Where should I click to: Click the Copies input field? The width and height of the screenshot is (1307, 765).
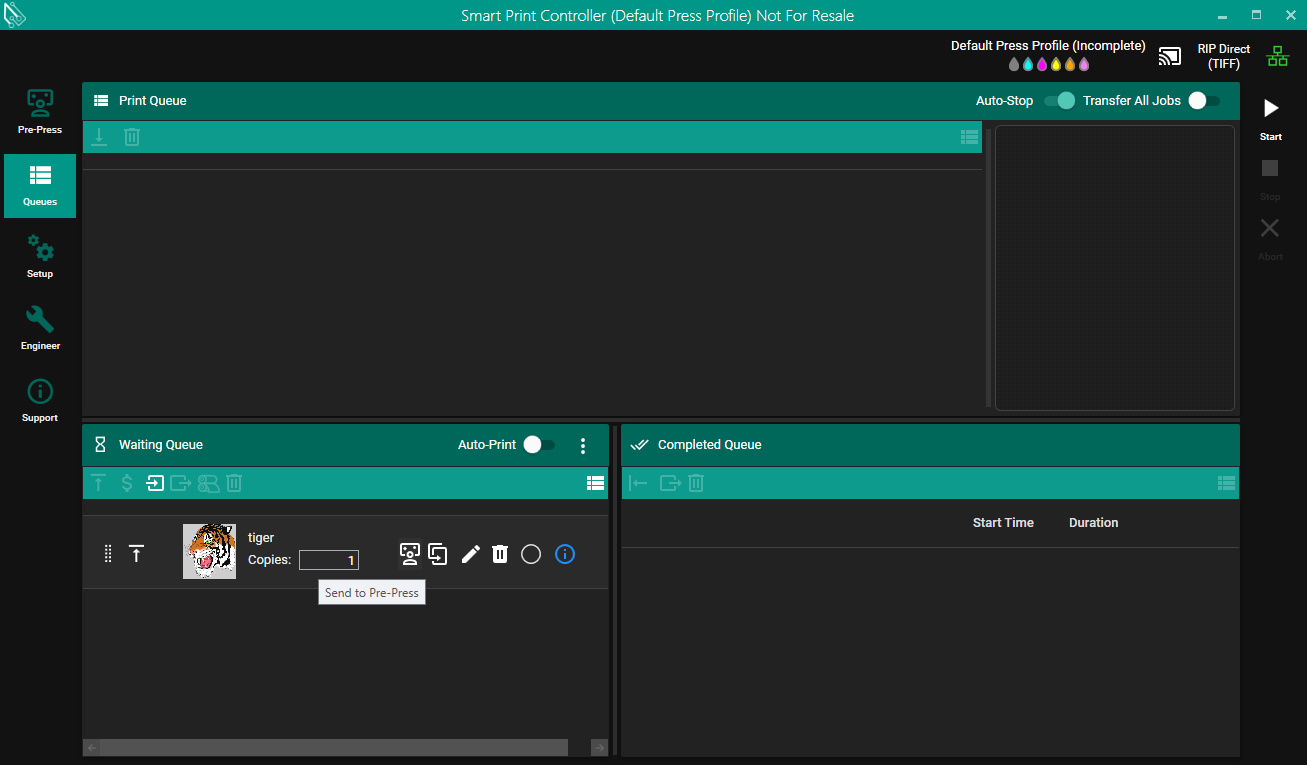click(x=329, y=560)
